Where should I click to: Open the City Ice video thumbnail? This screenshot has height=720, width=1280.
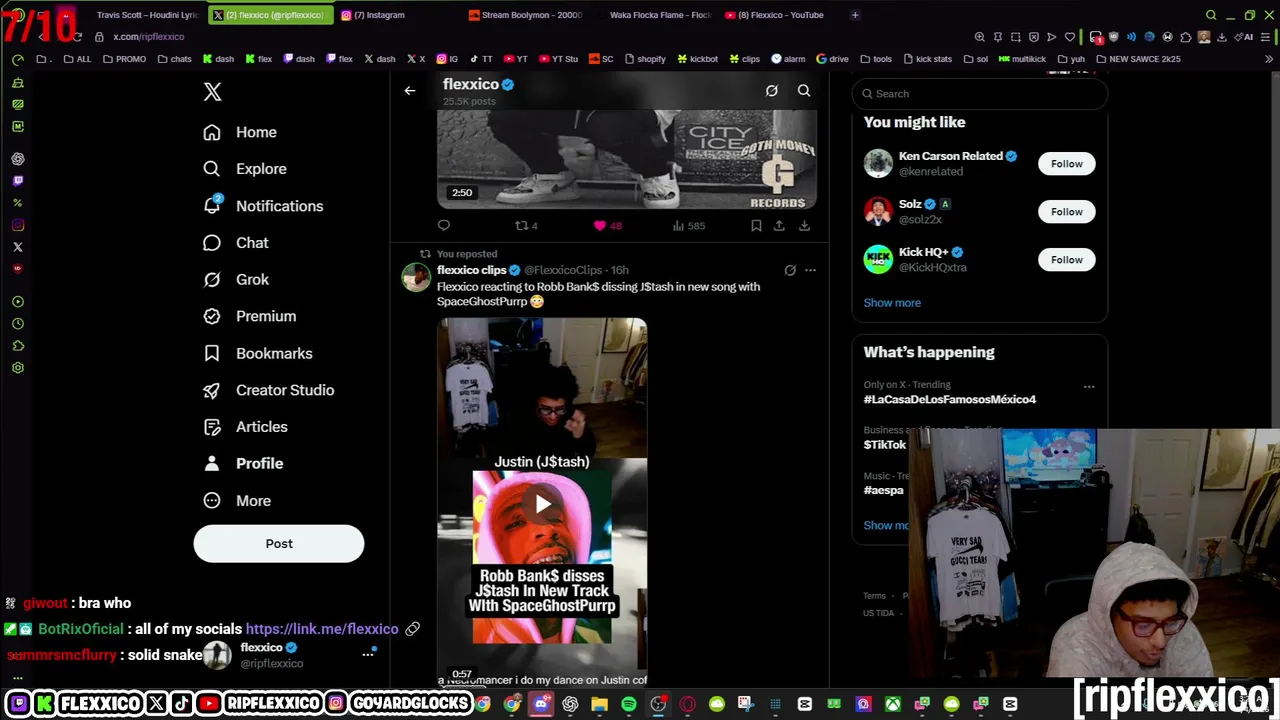point(627,159)
